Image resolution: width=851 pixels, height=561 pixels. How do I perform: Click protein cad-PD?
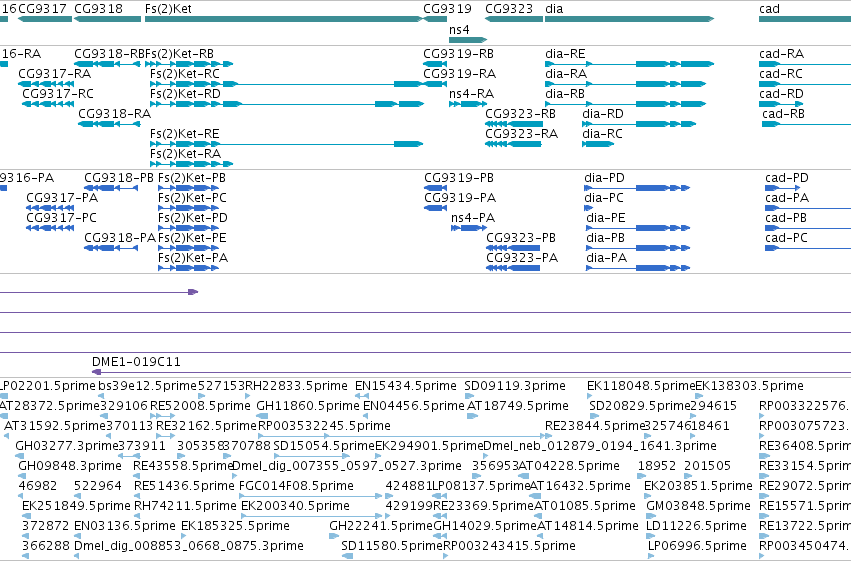(x=786, y=178)
